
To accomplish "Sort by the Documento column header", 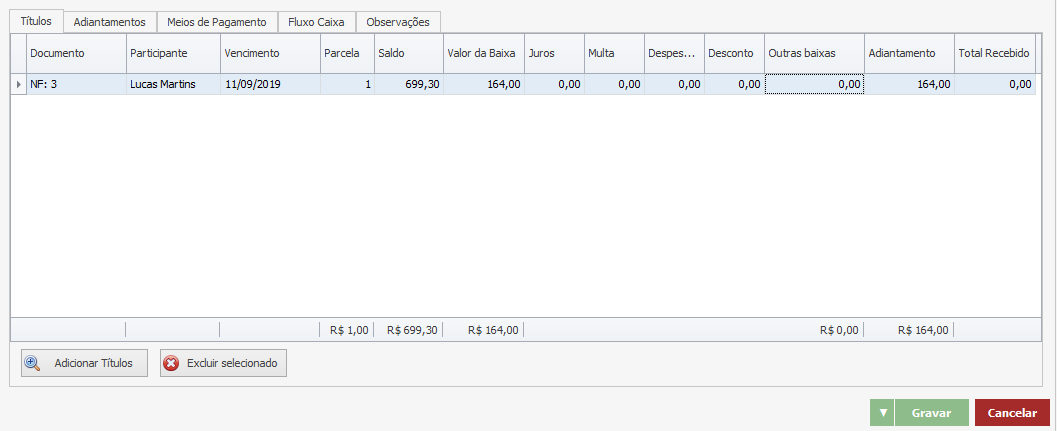I will (76, 53).
